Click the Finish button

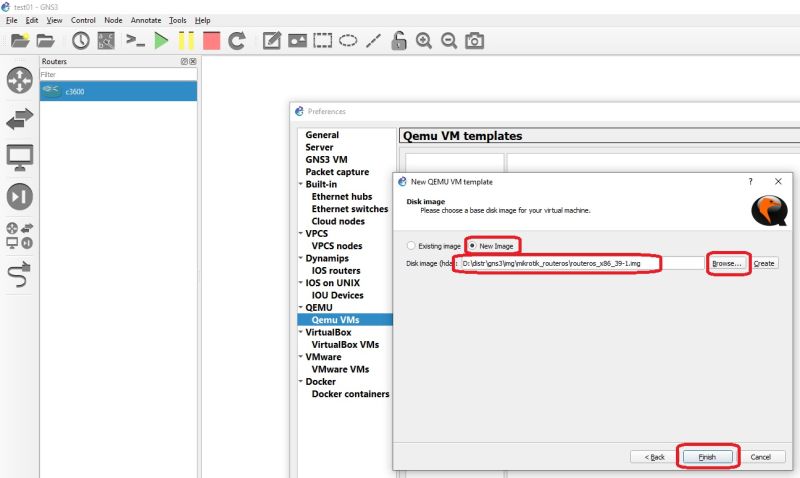point(707,457)
